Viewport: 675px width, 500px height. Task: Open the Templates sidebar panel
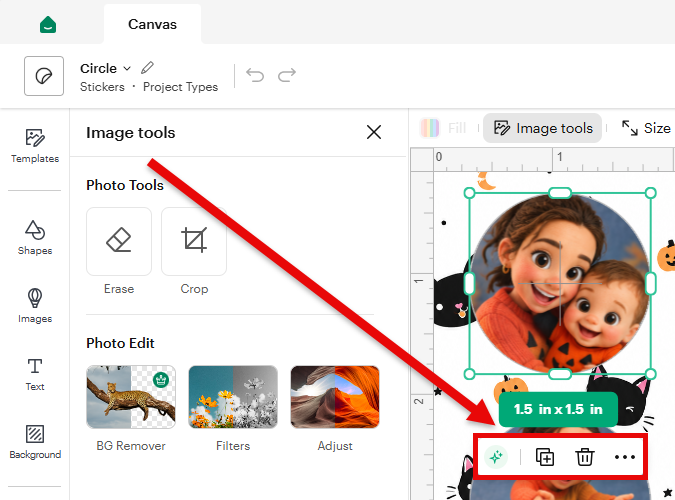click(35, 146)
